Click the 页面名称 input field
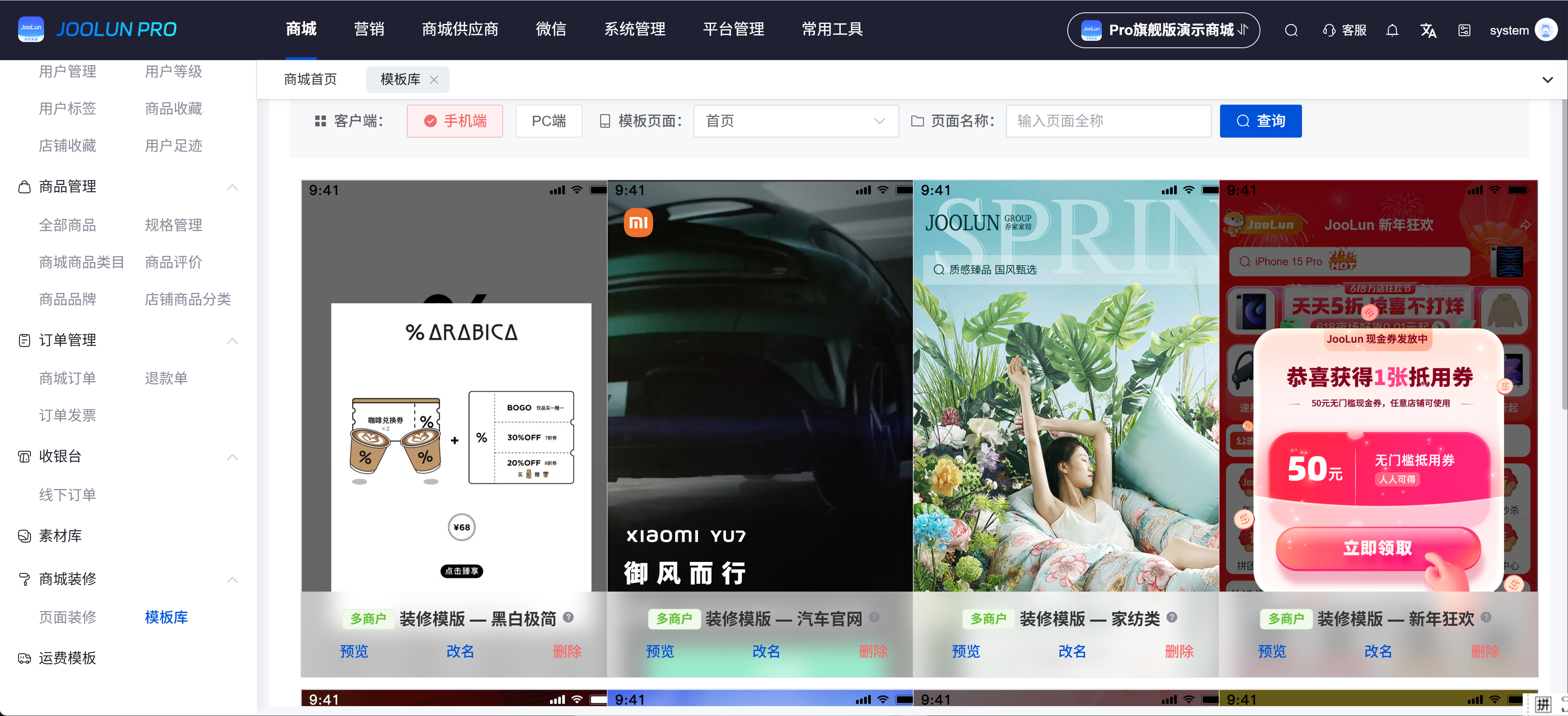1568x716 pixels. (x=1108, y=121)
